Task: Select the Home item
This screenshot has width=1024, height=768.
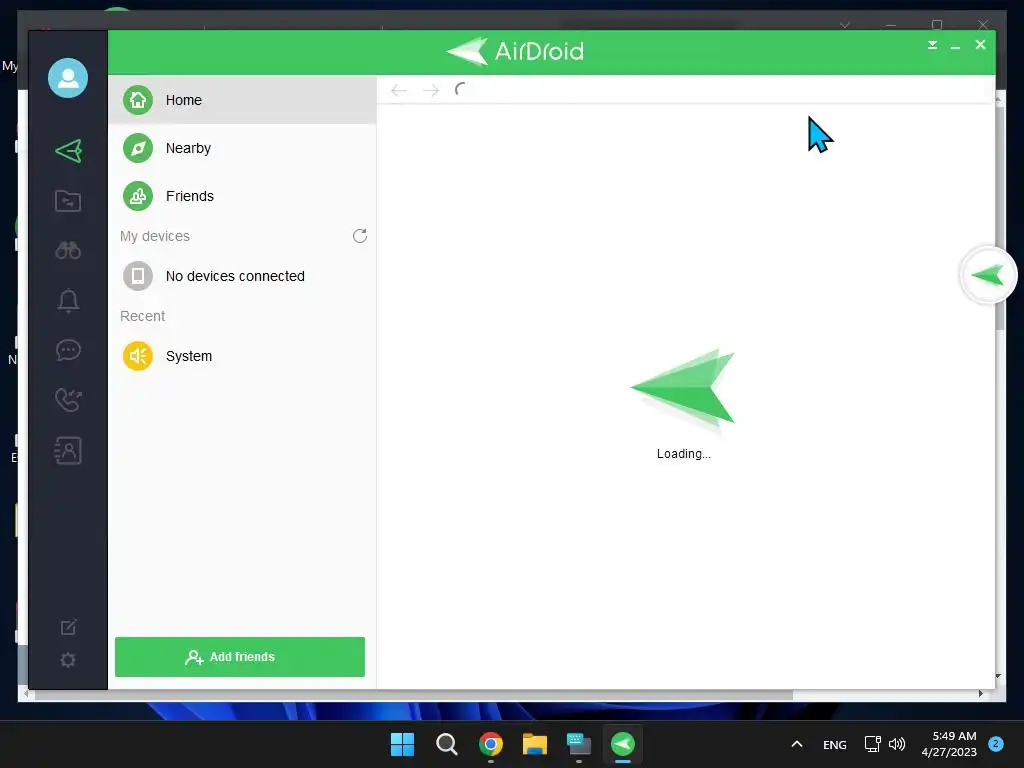Action: pyautogui.click(x=242, y=100)
